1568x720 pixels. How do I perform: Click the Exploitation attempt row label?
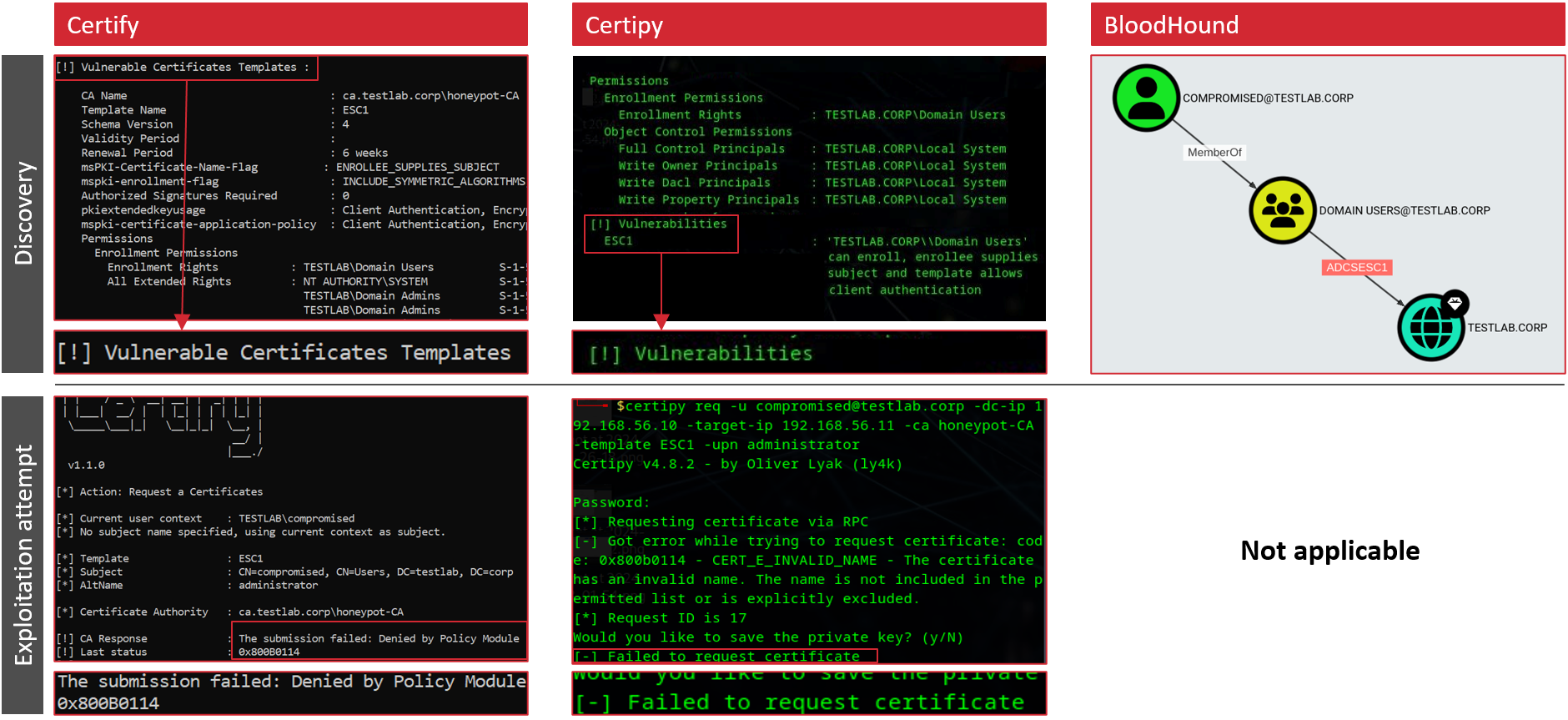point(23,555)
